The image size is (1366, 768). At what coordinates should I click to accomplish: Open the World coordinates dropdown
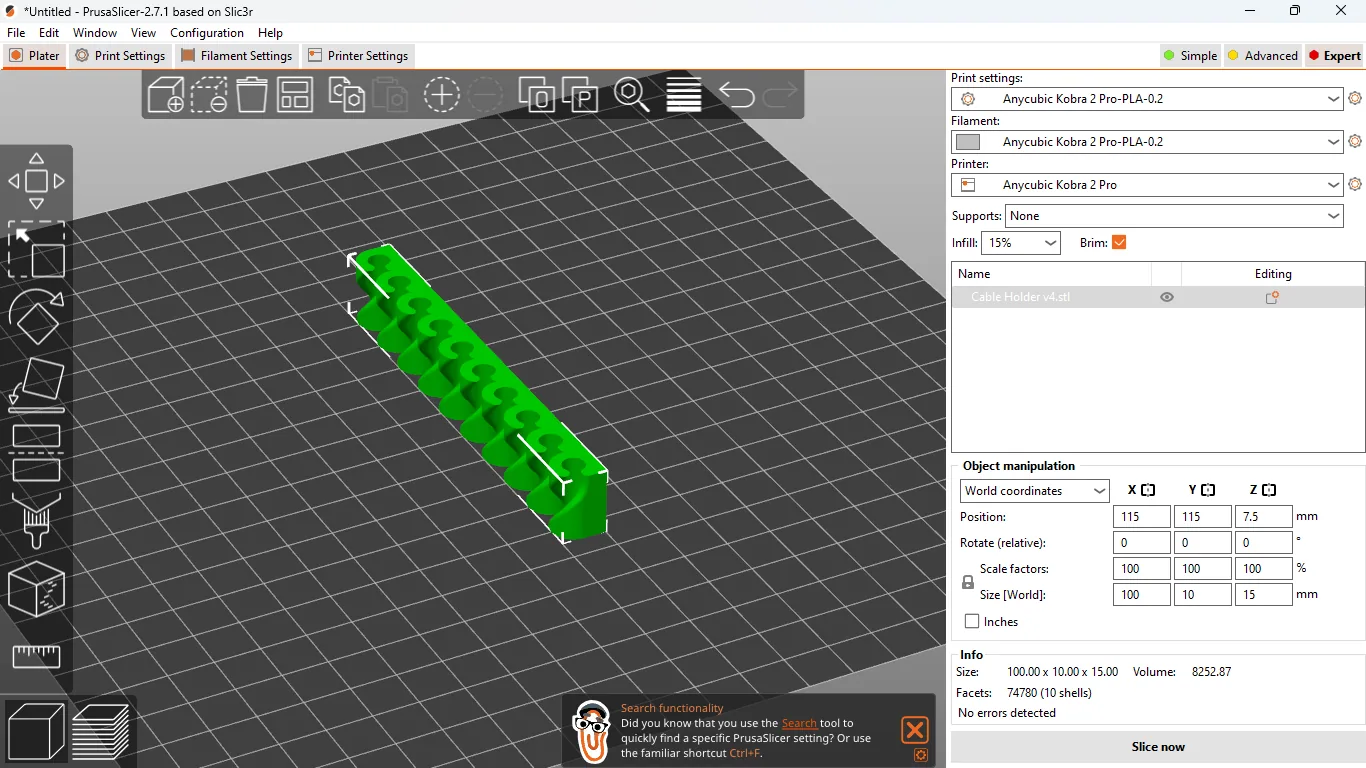(x=1035, y=491)
